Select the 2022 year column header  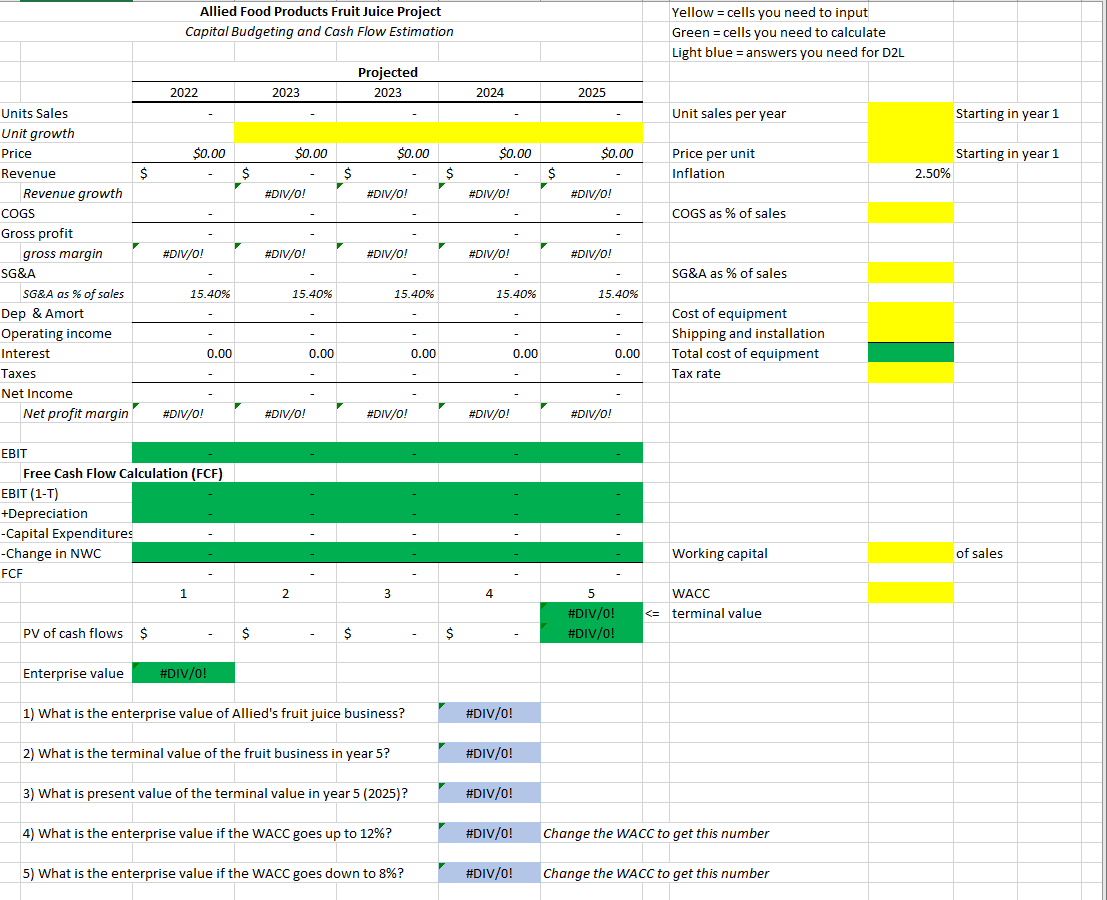tap(184, 92)
